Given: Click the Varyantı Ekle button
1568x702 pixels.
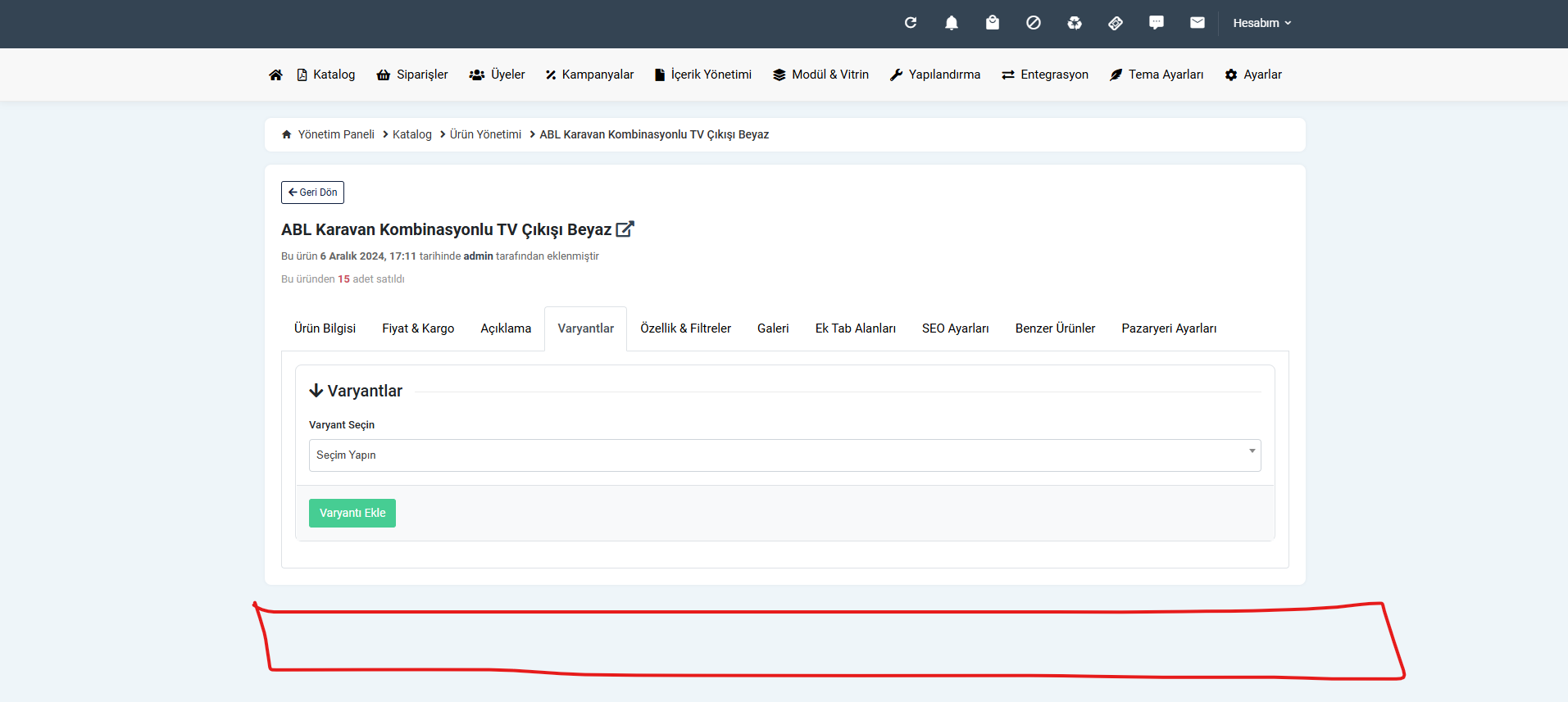Looking at the screenshot, I should click(x=352, y=513).
